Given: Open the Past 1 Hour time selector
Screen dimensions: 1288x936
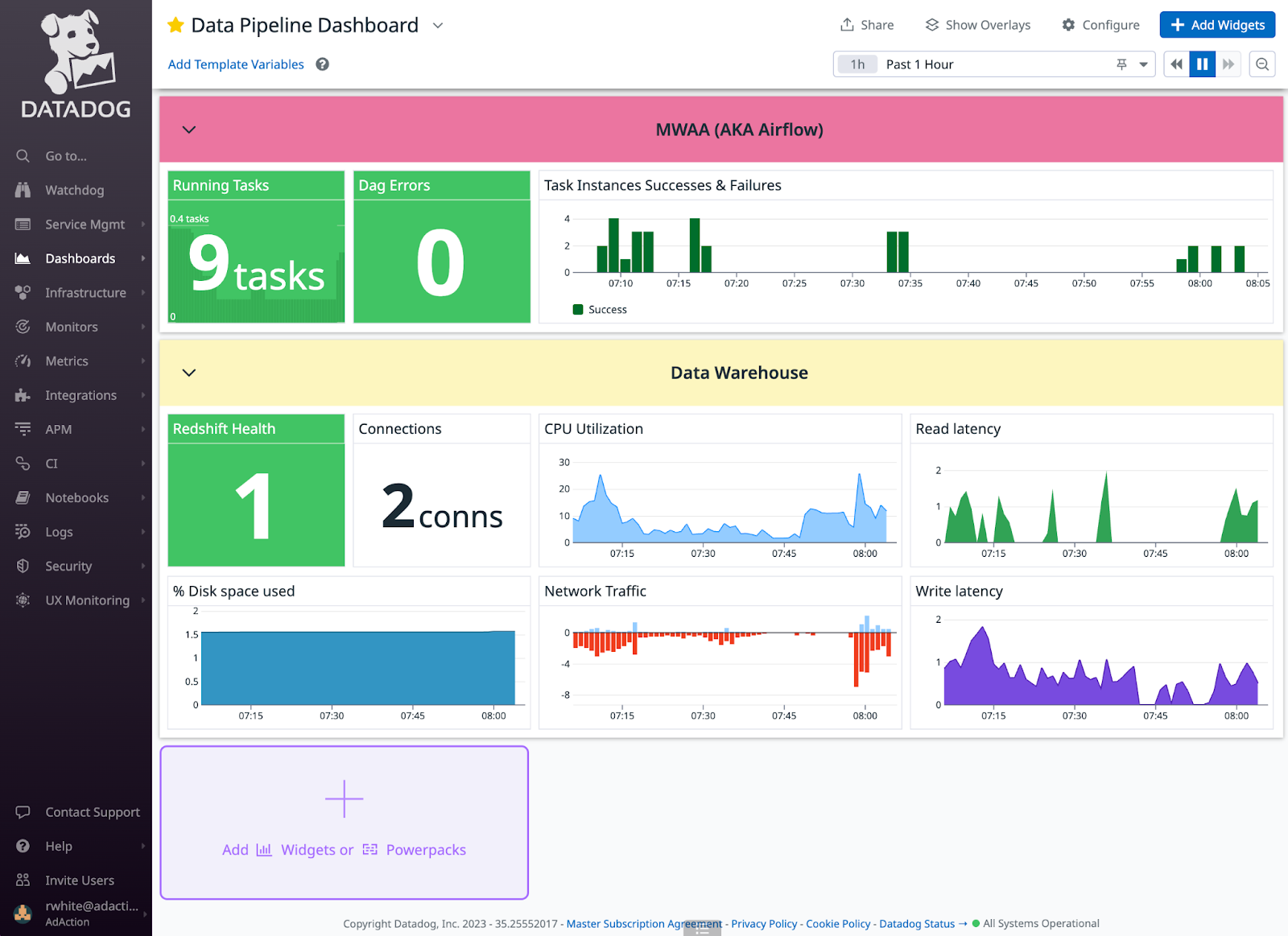Looking at the screenshot, I should [x=993, y=64].
